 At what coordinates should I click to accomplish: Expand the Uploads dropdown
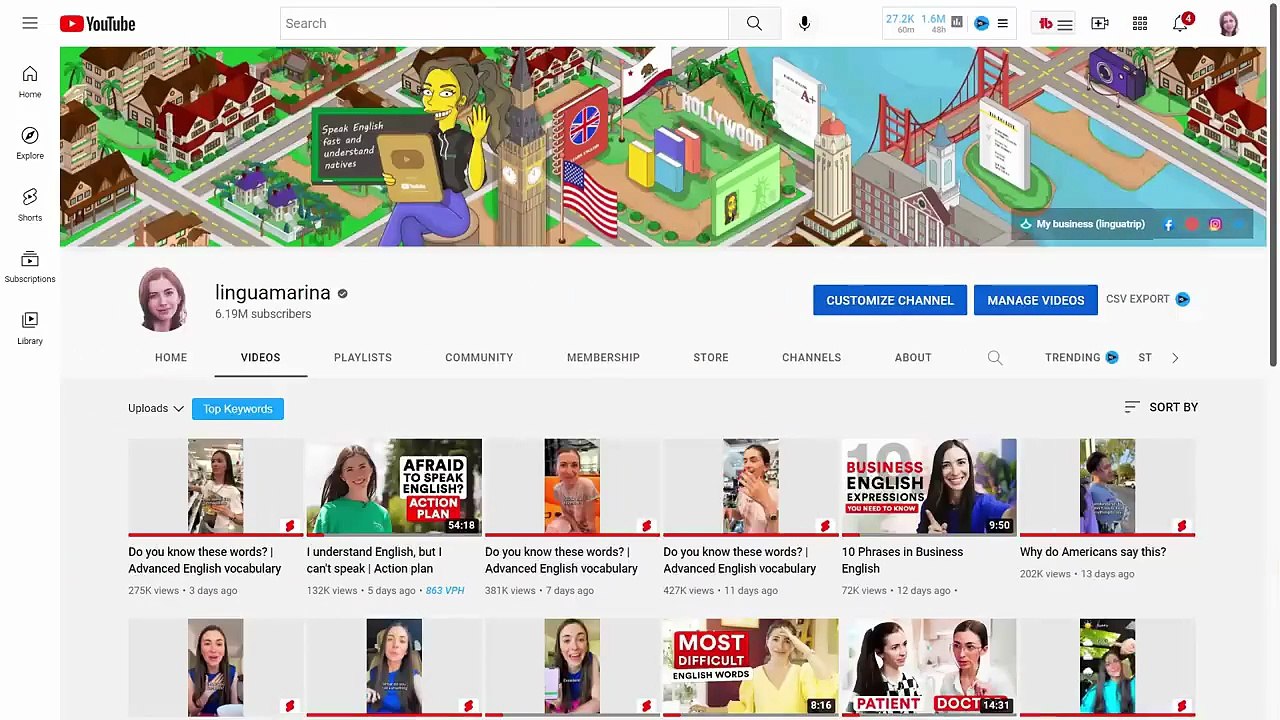pos(156,408)
